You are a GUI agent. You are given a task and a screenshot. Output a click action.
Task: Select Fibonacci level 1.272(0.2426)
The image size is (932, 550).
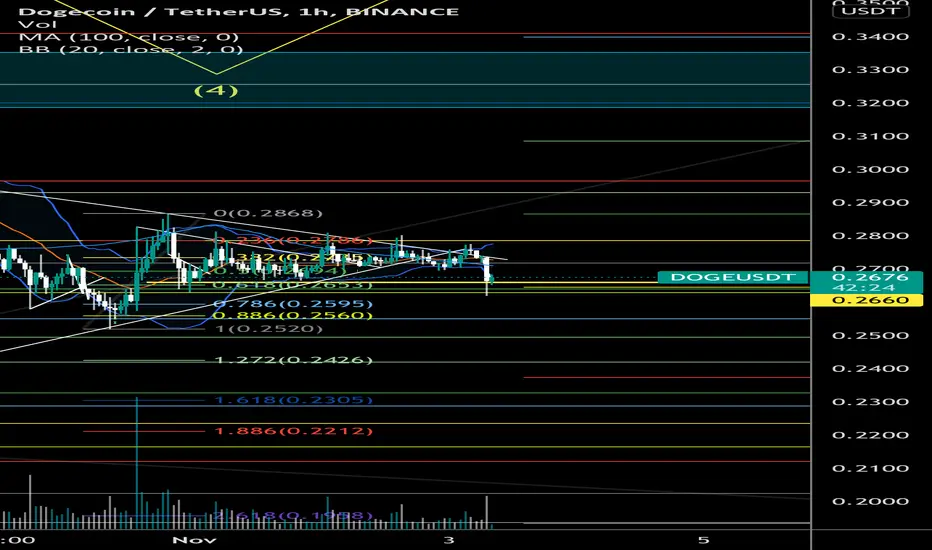293,360
